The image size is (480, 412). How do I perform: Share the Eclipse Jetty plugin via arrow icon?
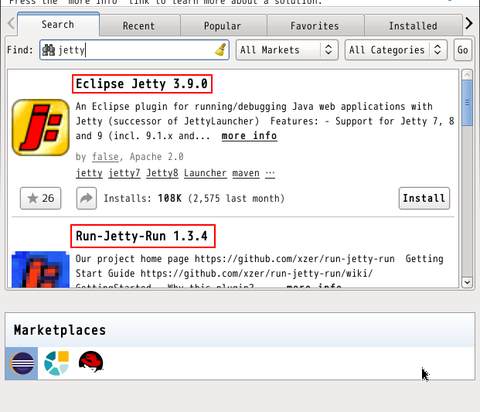(x=86, y=198)
